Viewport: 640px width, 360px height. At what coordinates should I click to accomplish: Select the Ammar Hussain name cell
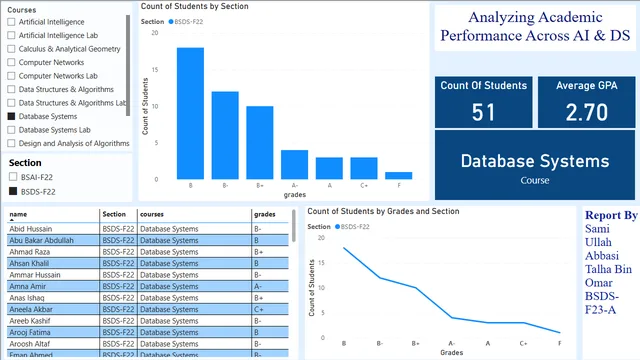(53, 275)
